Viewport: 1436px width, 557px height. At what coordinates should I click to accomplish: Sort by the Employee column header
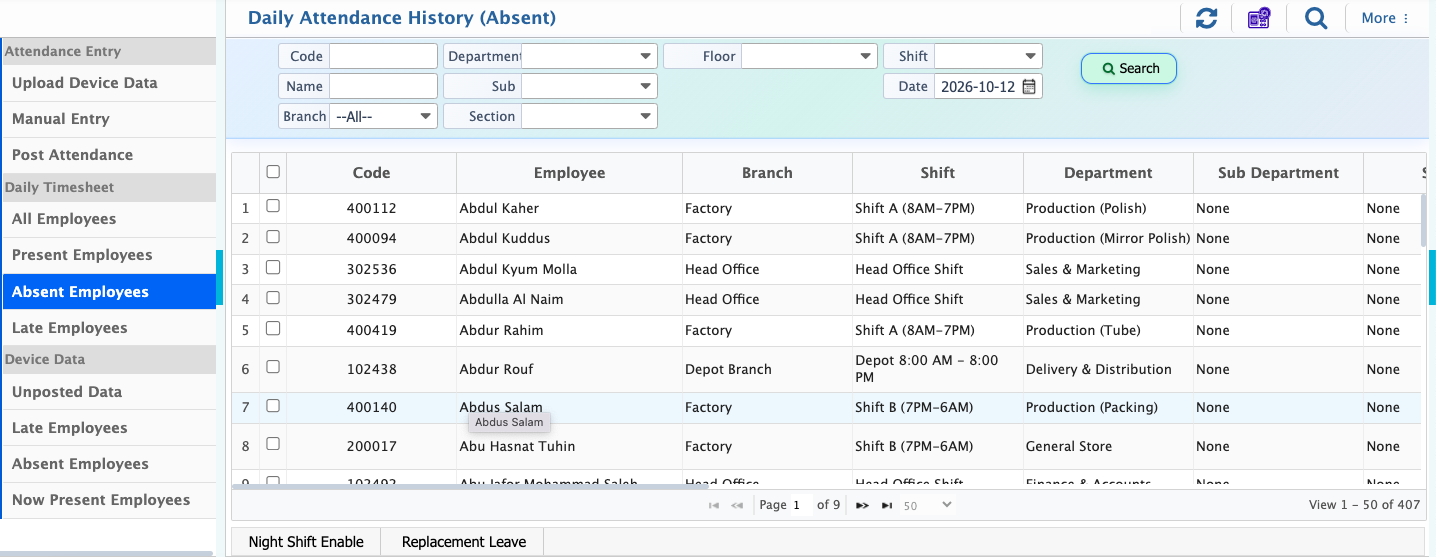point(569,173)
